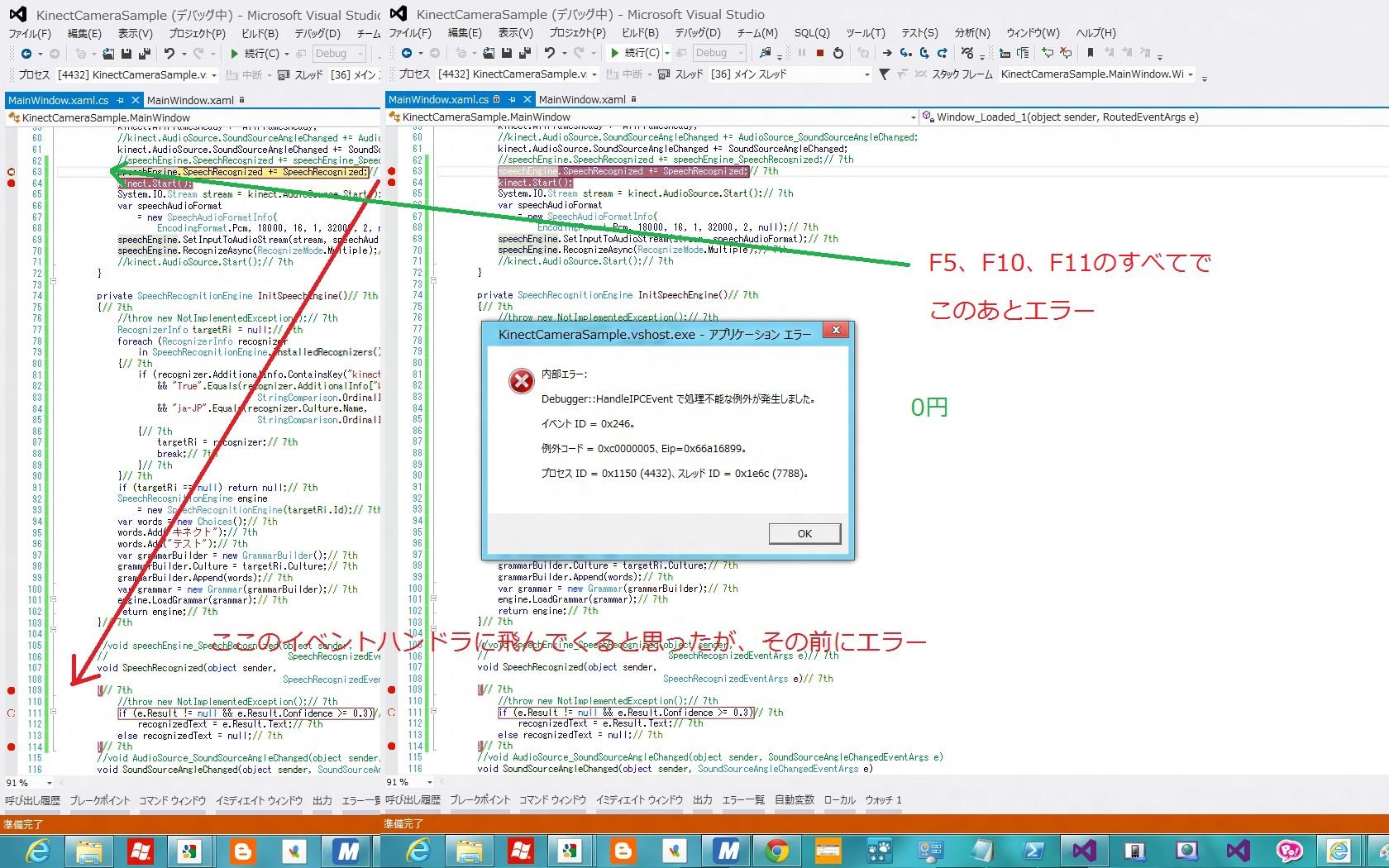
Task: Toggle breakpoint on line 109, right window
Action: coord(392,689)
